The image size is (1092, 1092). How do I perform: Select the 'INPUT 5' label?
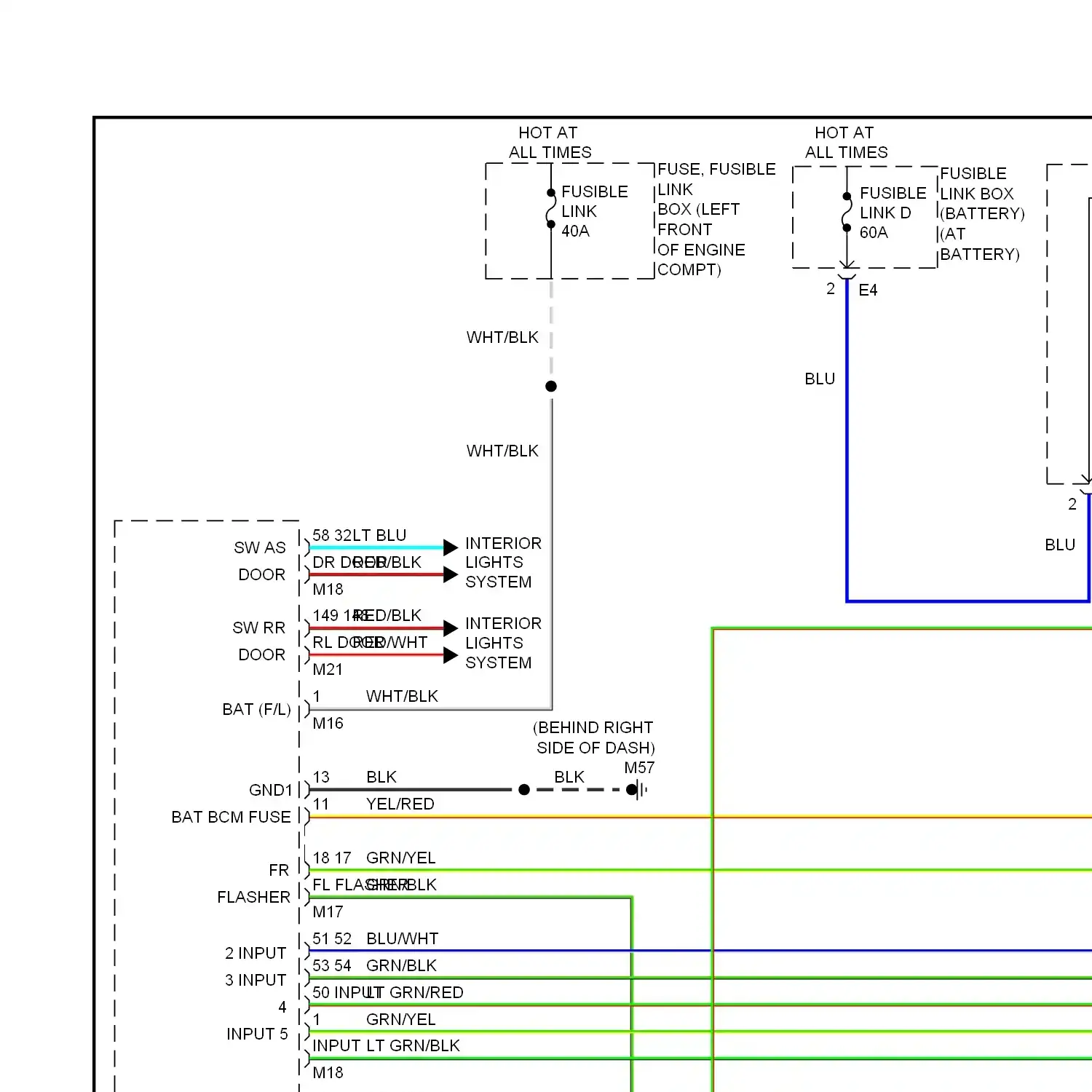point(257,1034)
